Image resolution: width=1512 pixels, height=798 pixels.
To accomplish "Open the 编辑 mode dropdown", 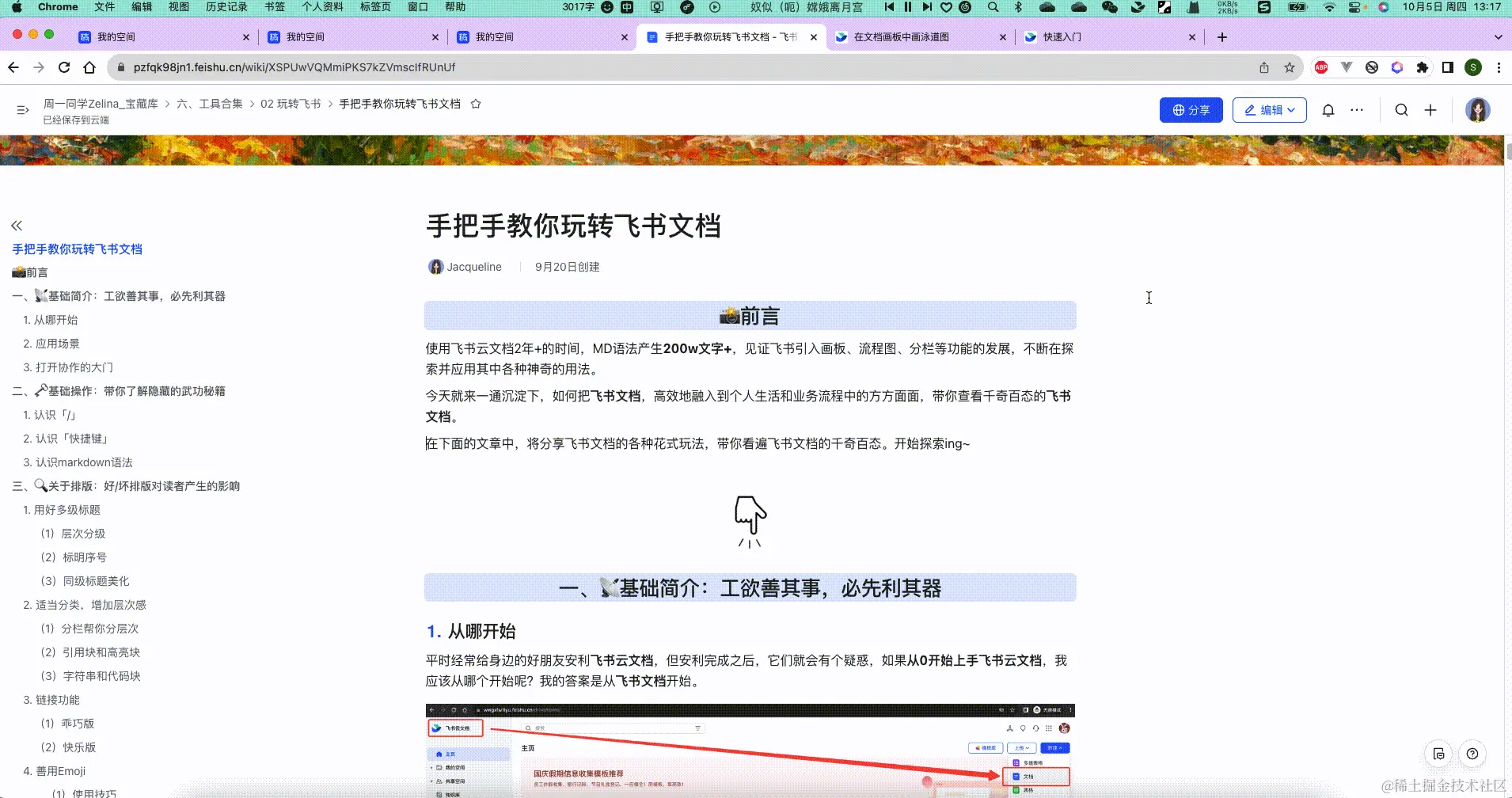I will 1270,110.
